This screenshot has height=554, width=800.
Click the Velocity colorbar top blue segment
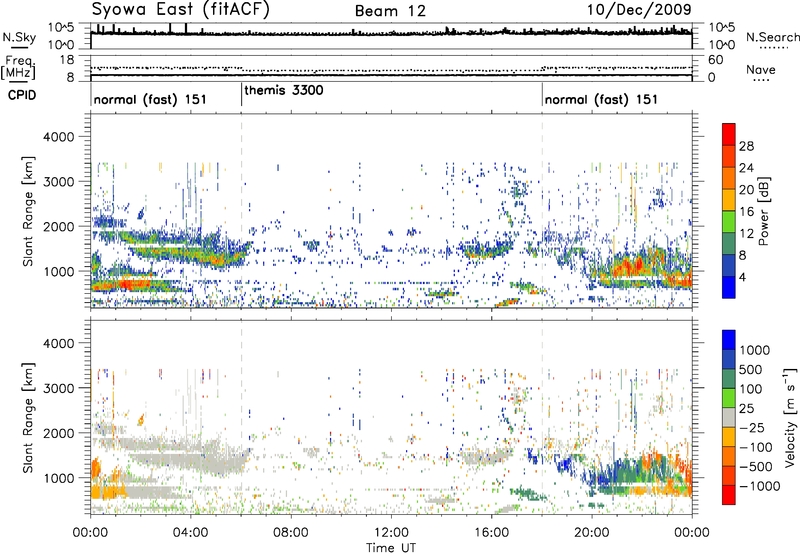[x=729, y=340]
